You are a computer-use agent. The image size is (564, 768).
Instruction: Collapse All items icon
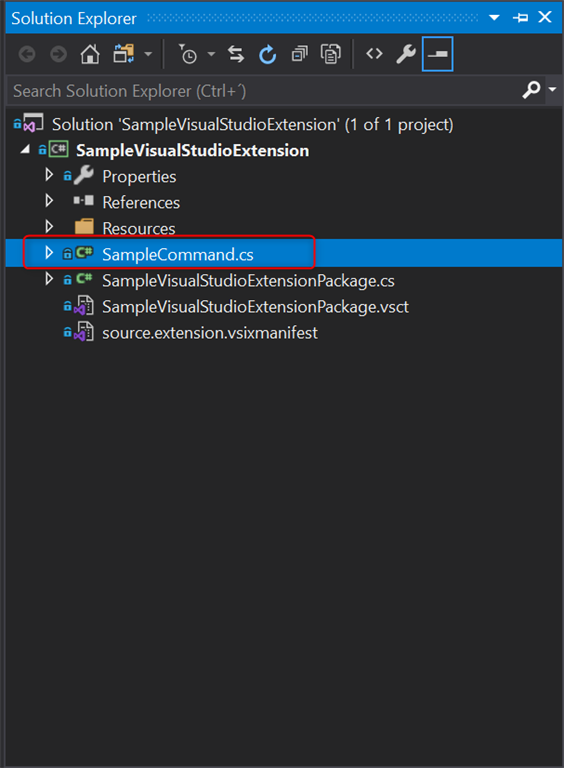point(300,54)
